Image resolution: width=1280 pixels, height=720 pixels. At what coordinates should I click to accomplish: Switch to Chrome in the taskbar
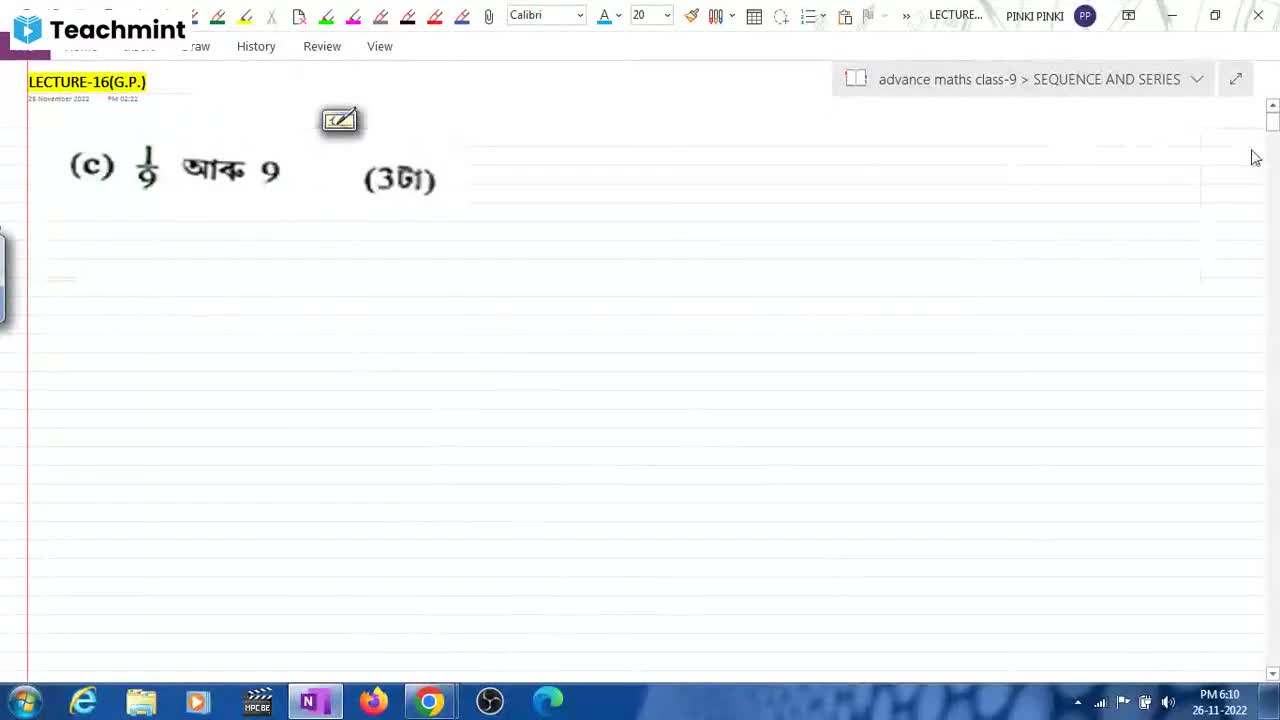click(431, 702)
